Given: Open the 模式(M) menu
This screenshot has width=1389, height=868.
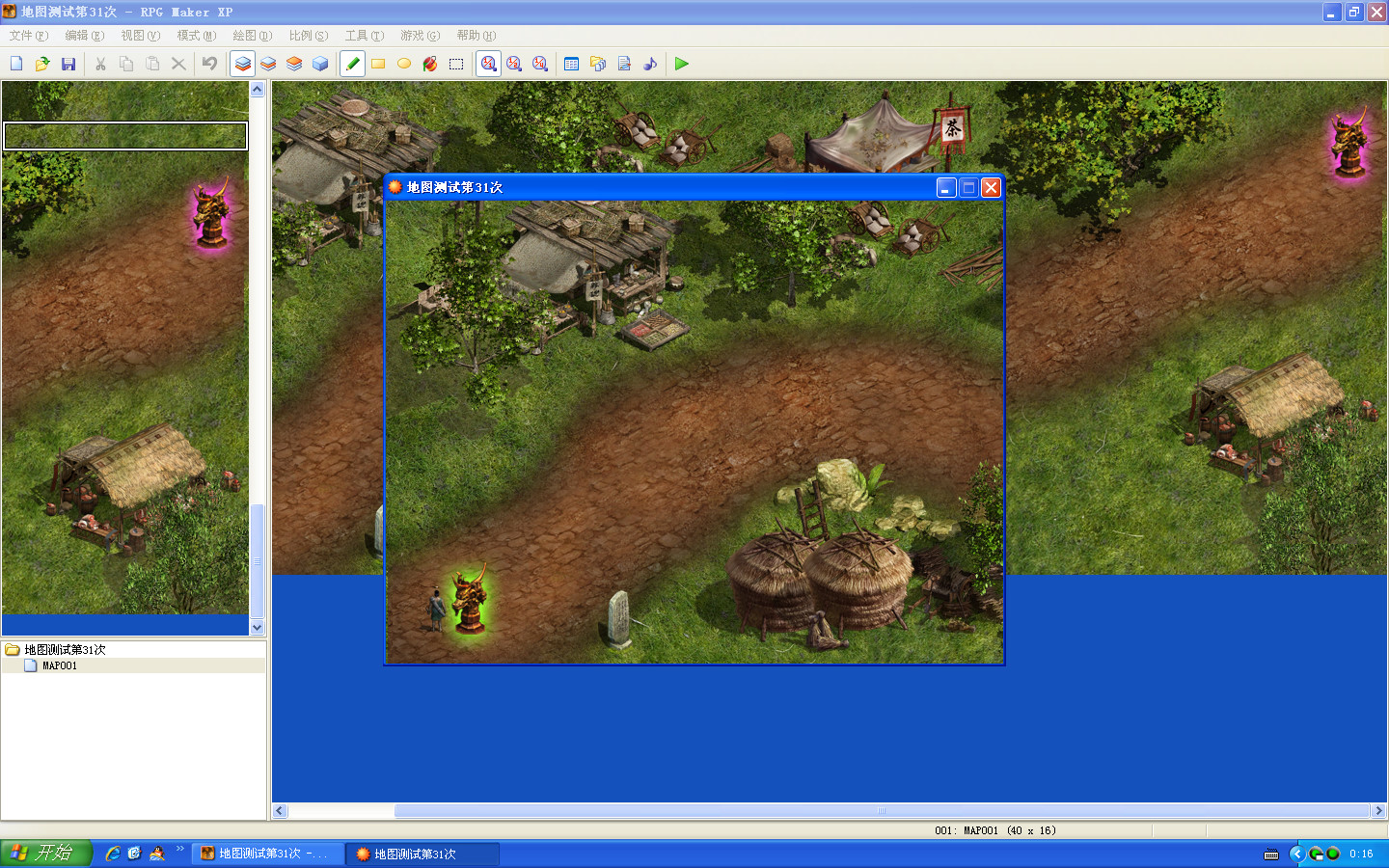Looking at the screenshot, I should click(x=197, y=36).
